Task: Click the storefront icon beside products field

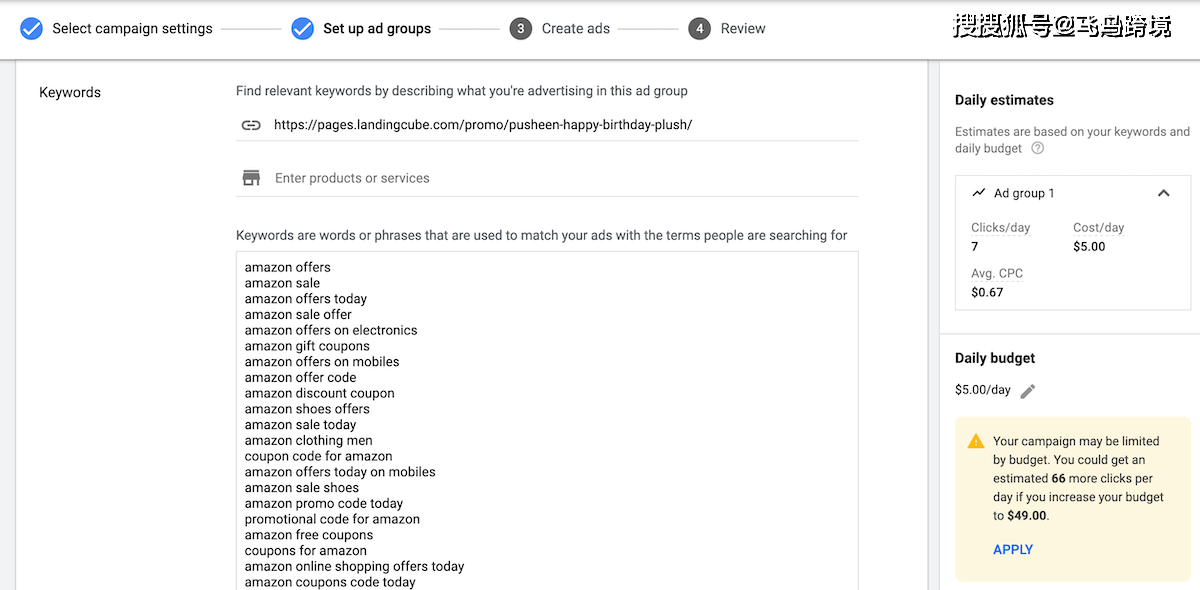Action: [251, 178]
